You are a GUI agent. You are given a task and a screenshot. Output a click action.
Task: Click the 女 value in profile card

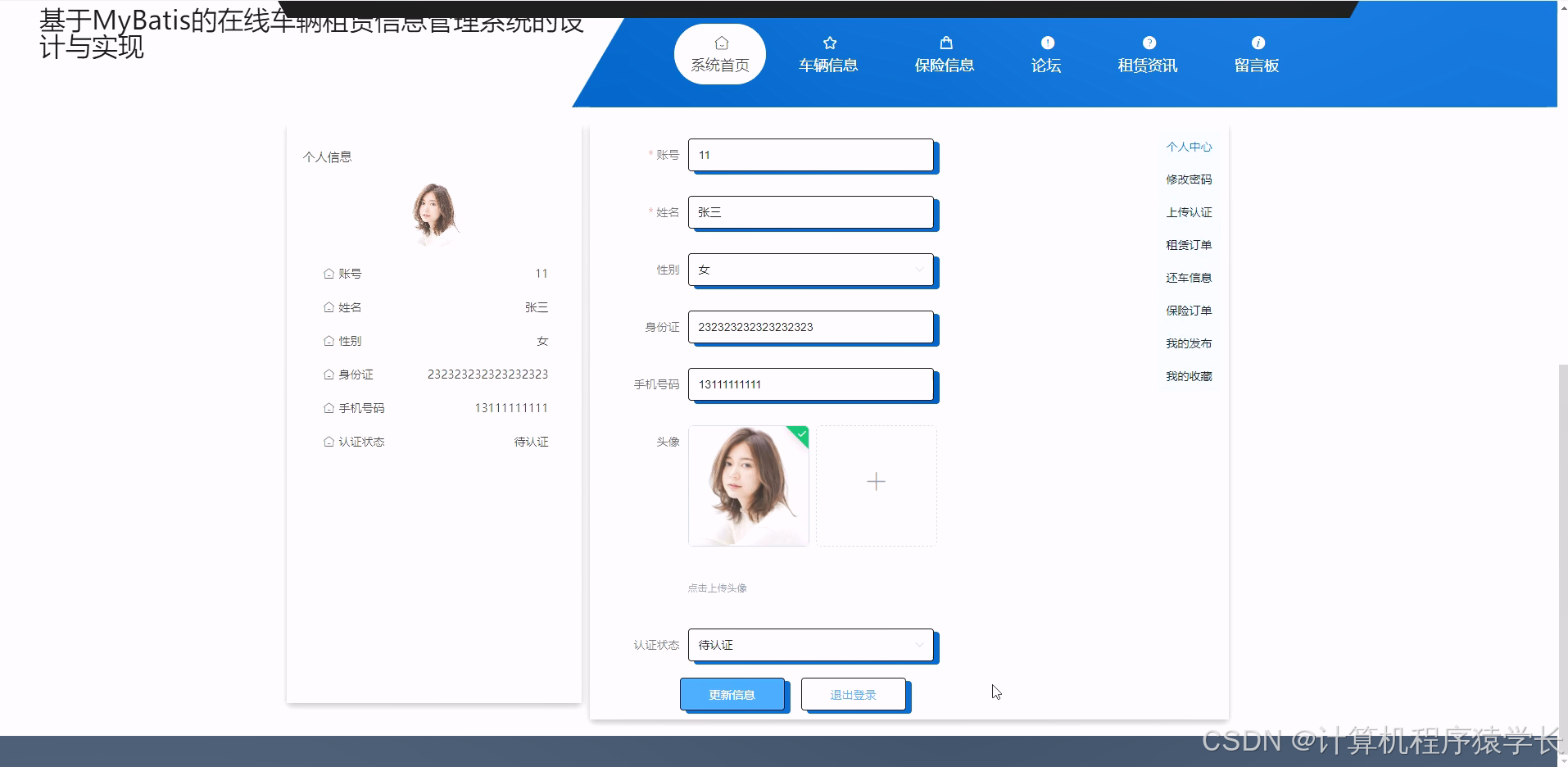pos(542,341)
